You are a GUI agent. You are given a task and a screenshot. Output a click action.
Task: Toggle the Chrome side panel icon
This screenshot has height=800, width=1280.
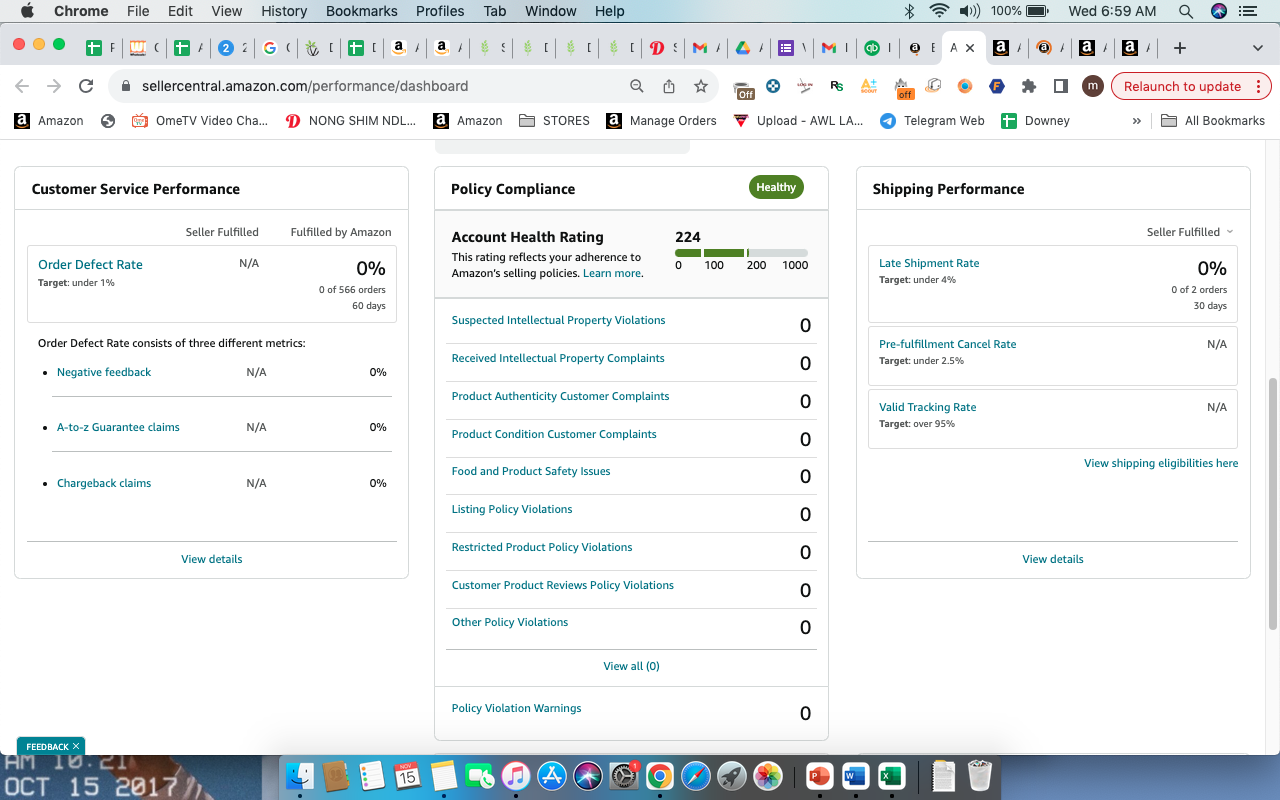tap(1061, 86)
